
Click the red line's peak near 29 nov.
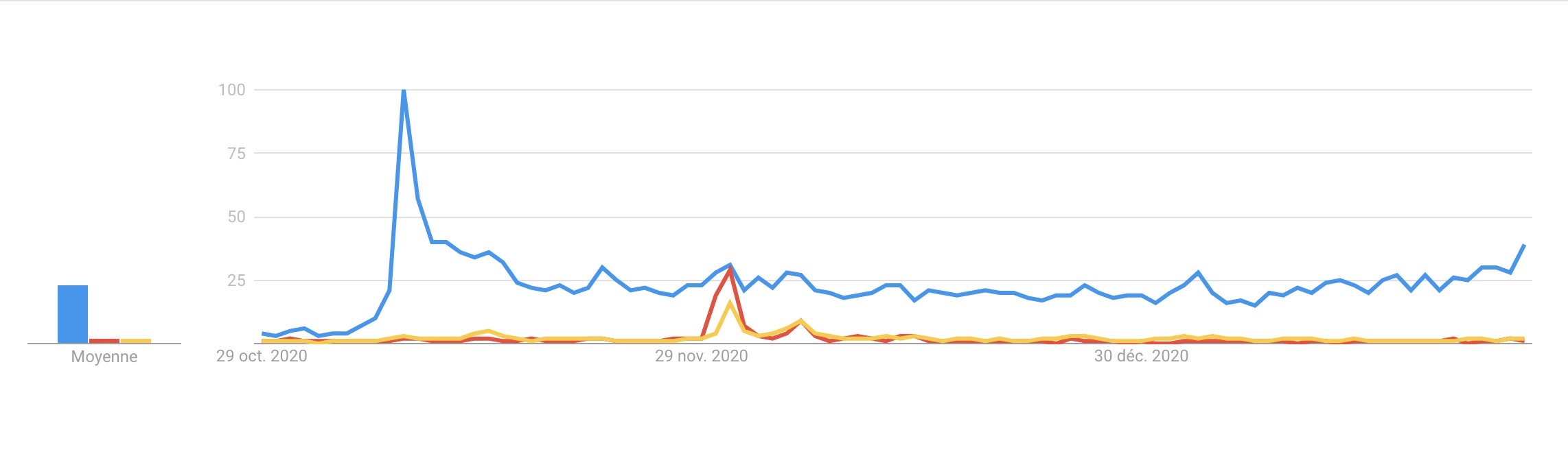[x=730, y=270]
